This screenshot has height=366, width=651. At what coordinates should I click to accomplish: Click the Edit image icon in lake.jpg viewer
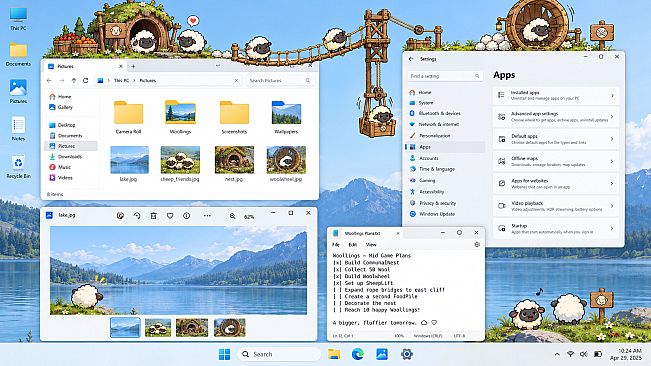coord(120,216)
